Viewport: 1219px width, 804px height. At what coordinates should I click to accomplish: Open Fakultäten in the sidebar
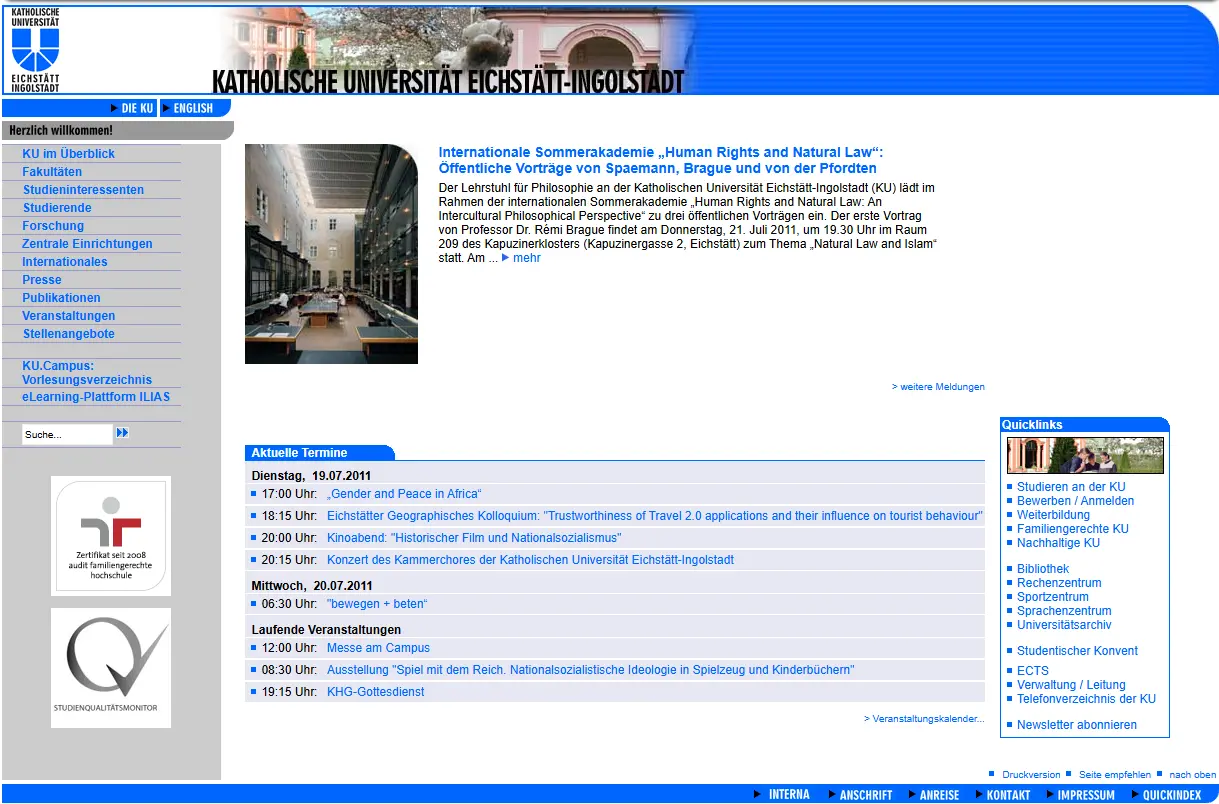52,172
